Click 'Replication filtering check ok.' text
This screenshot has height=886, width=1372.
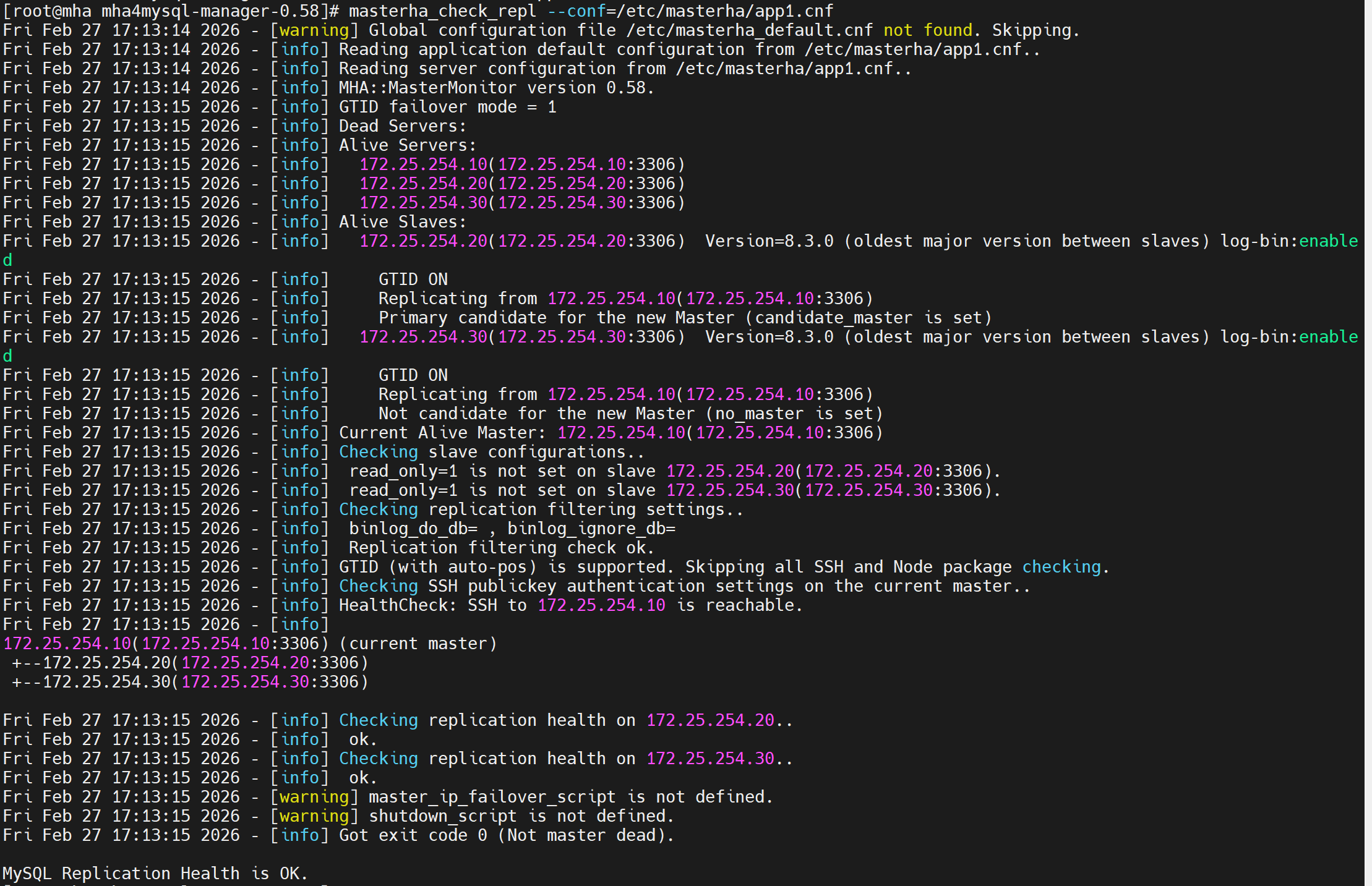[501, 548]
